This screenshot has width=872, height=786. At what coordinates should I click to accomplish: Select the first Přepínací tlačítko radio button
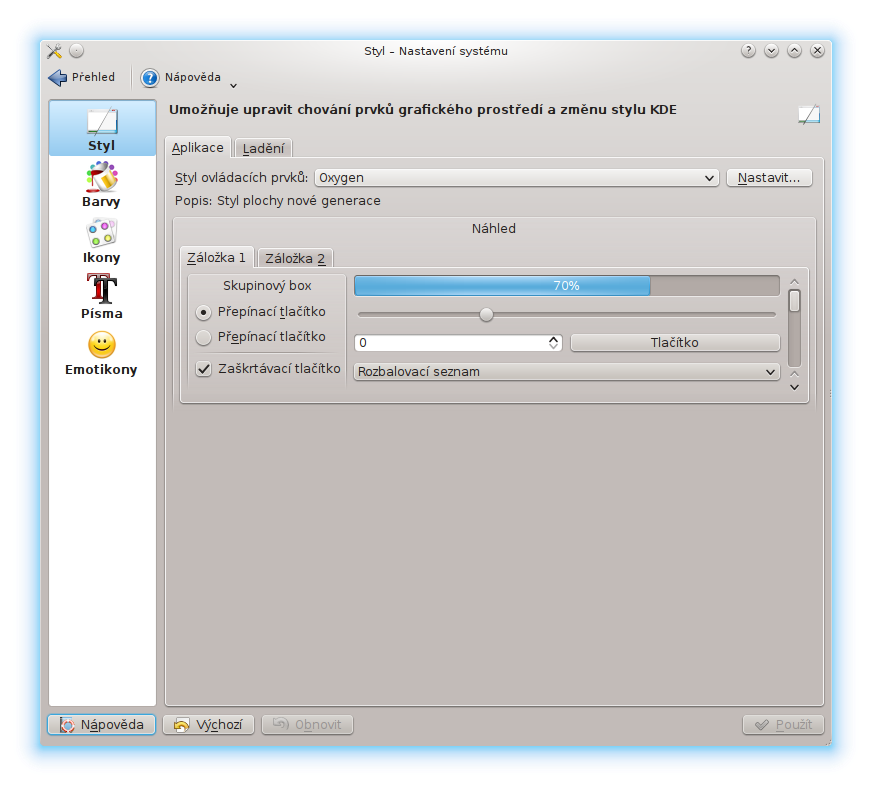click(204, 313)
